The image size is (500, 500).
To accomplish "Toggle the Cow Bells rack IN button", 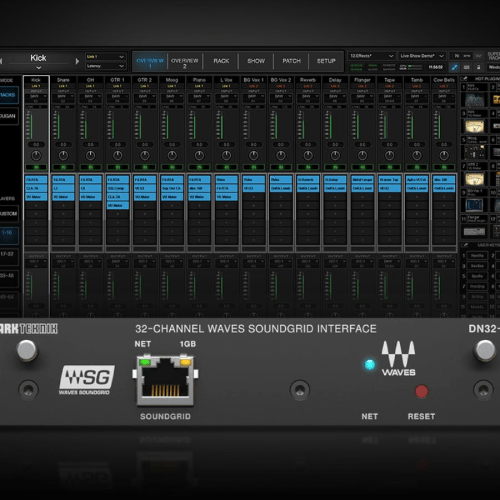I will pyautogui.click(x=444, y=167).
